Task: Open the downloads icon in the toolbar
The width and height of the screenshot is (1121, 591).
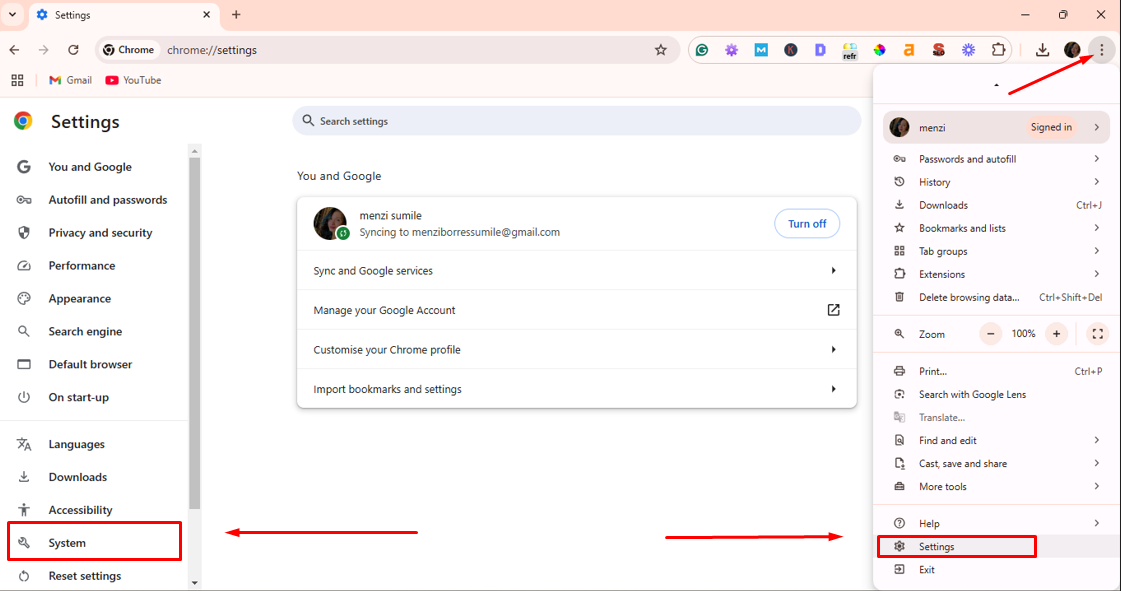Action: 1042,50
